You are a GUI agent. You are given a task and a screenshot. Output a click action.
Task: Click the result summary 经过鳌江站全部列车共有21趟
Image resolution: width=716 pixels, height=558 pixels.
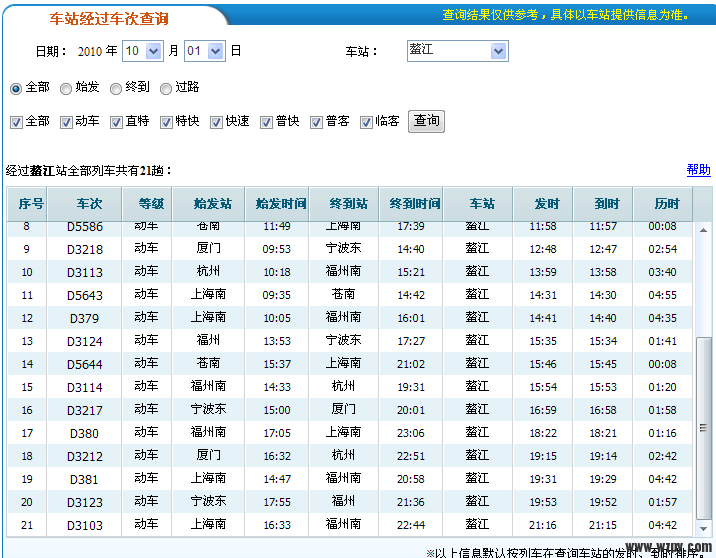(x=89, y=171)
